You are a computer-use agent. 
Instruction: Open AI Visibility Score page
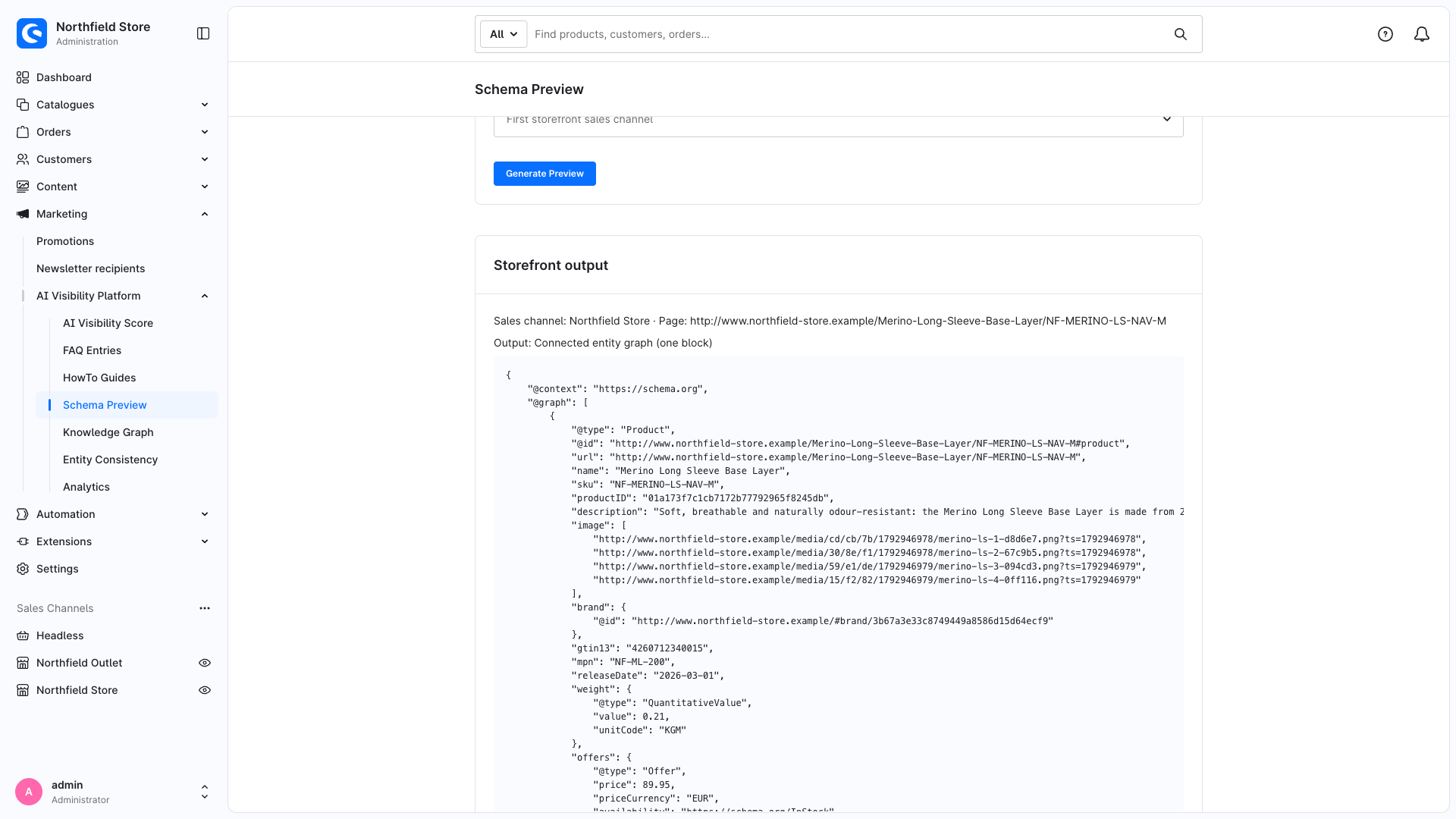(108, 323)
